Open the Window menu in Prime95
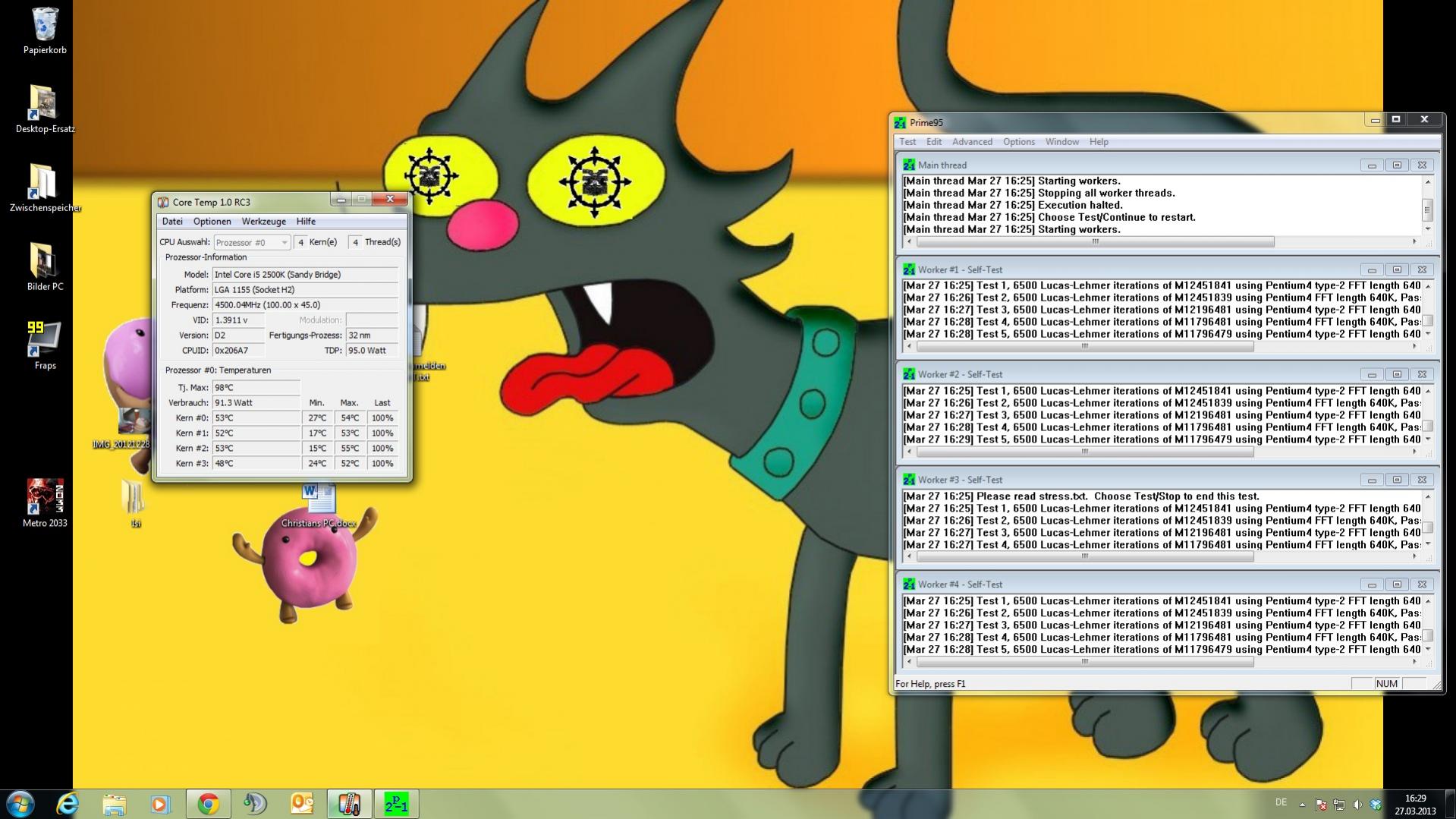Image resolution: width=1456 pixels, height=819 pixels. pyautogui.click(x=1062, y=142)
